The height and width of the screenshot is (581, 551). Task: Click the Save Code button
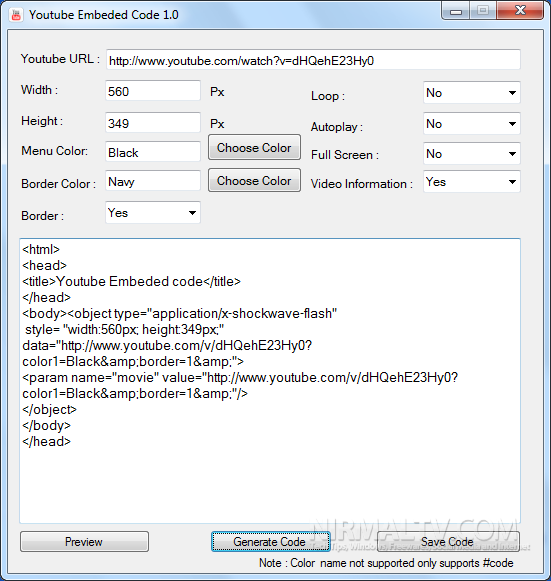448,542
